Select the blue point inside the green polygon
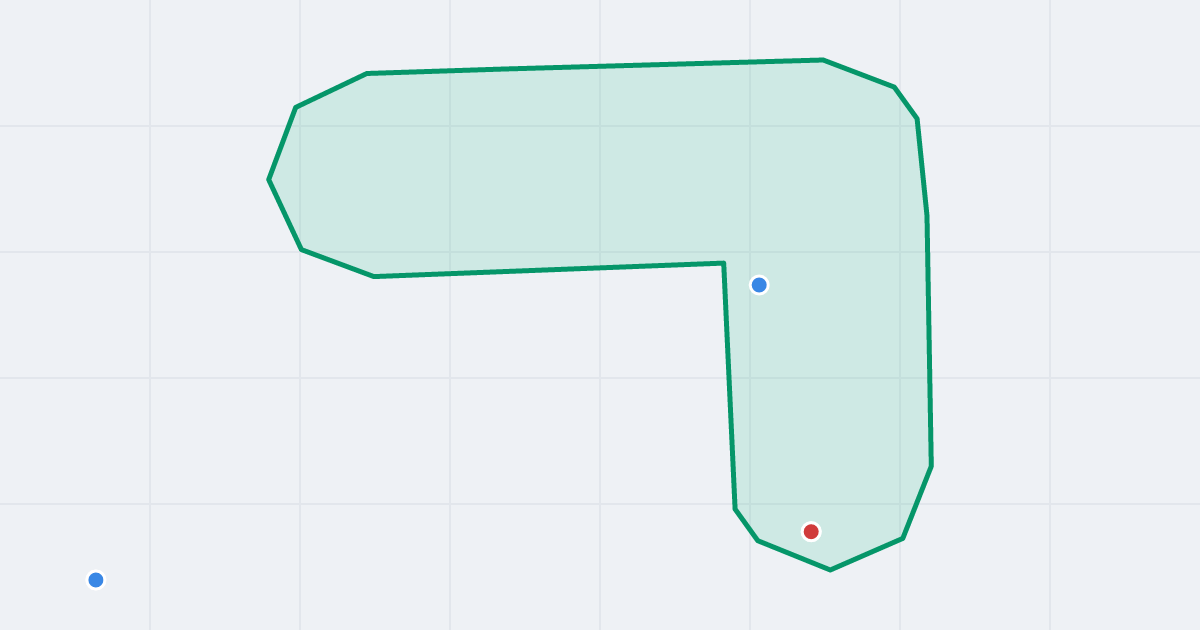This screenshot has height=630, width=1200. pyautogui.click(x=759, y=285)
